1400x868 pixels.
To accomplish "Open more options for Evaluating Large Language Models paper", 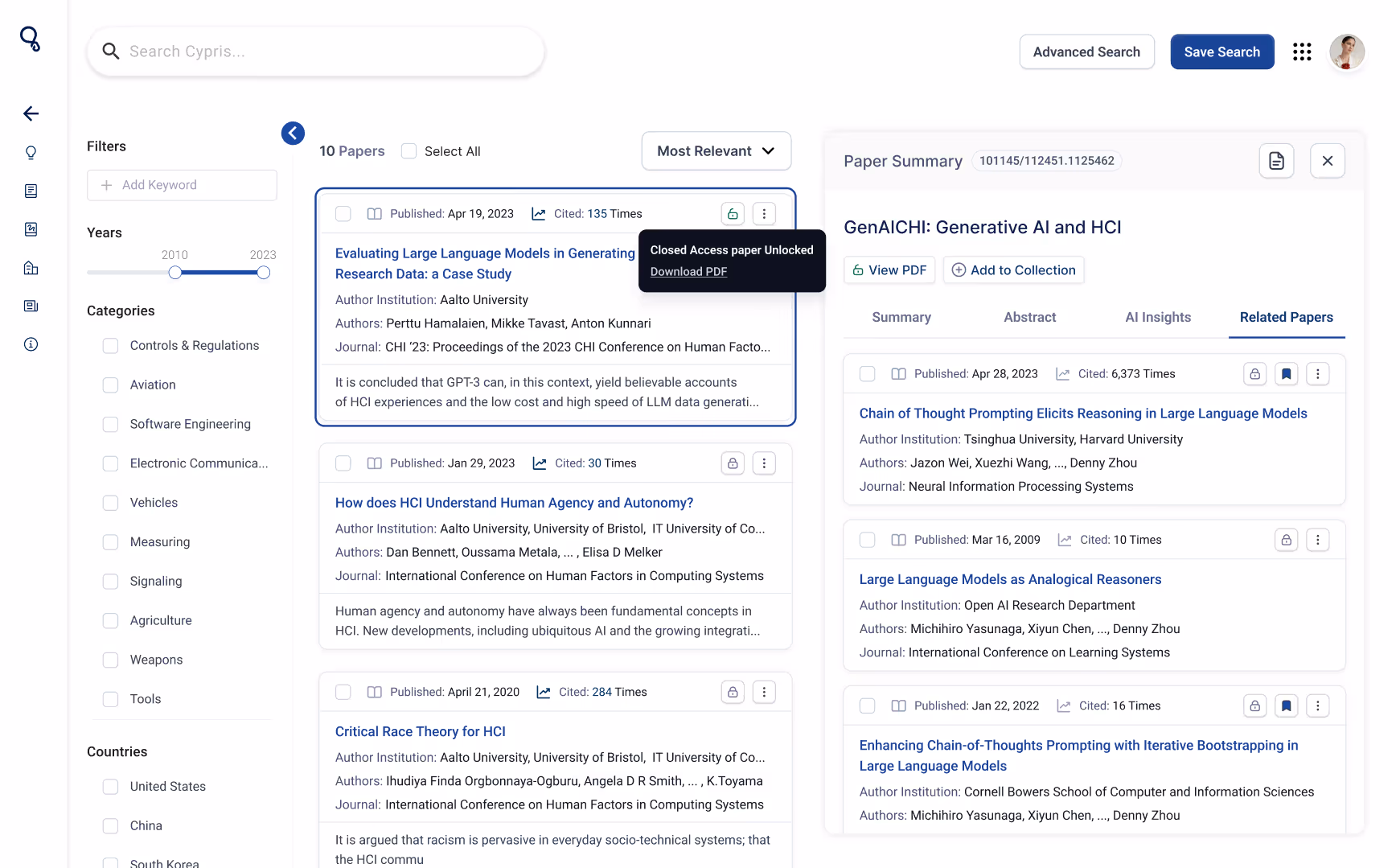I will click(x=764, y=214).
